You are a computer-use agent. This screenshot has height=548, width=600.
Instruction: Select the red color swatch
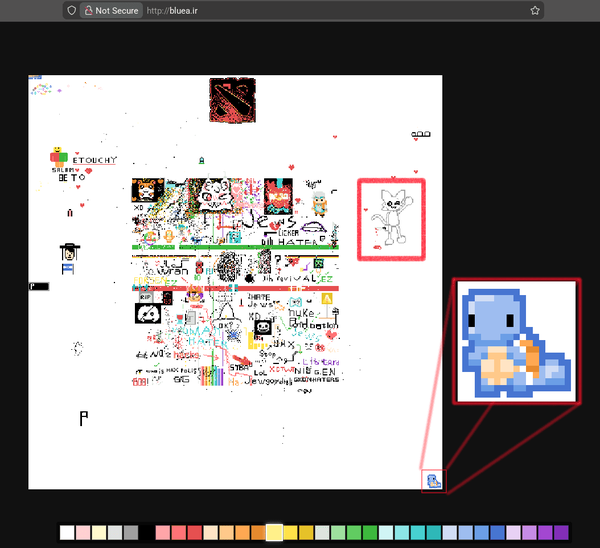194,532
